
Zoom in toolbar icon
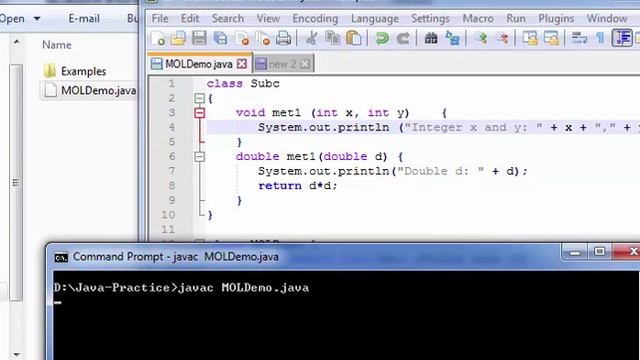481,38
